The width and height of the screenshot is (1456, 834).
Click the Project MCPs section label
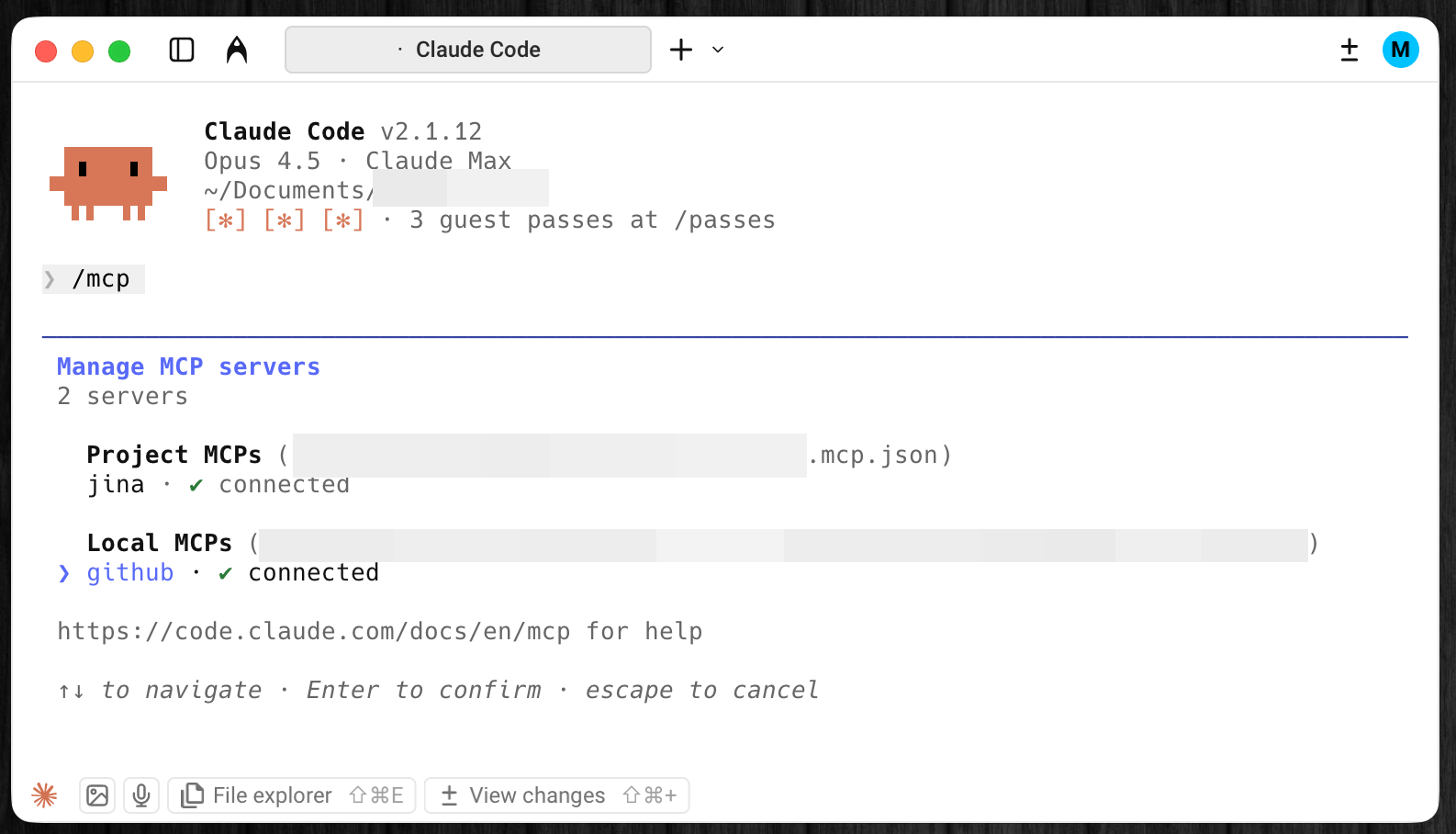click(174, 455)
